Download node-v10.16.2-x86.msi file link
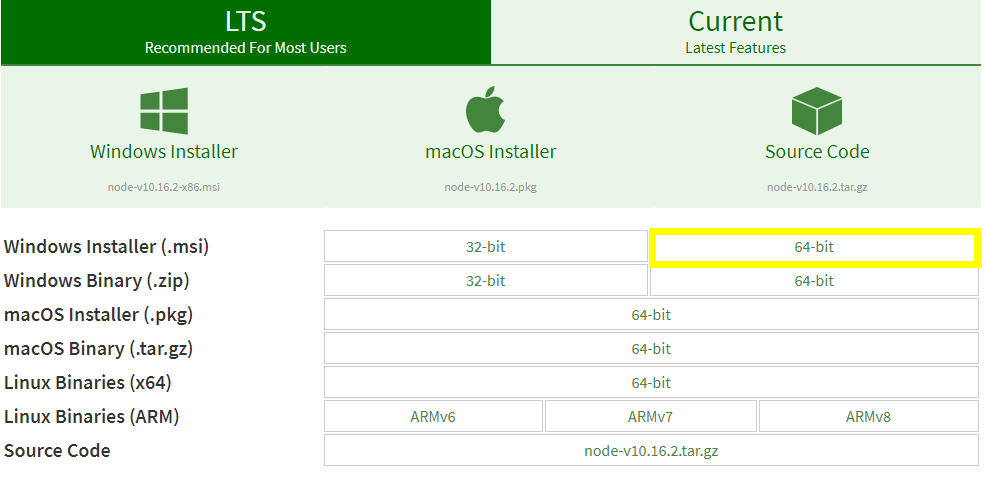 (x=164, y=187)
